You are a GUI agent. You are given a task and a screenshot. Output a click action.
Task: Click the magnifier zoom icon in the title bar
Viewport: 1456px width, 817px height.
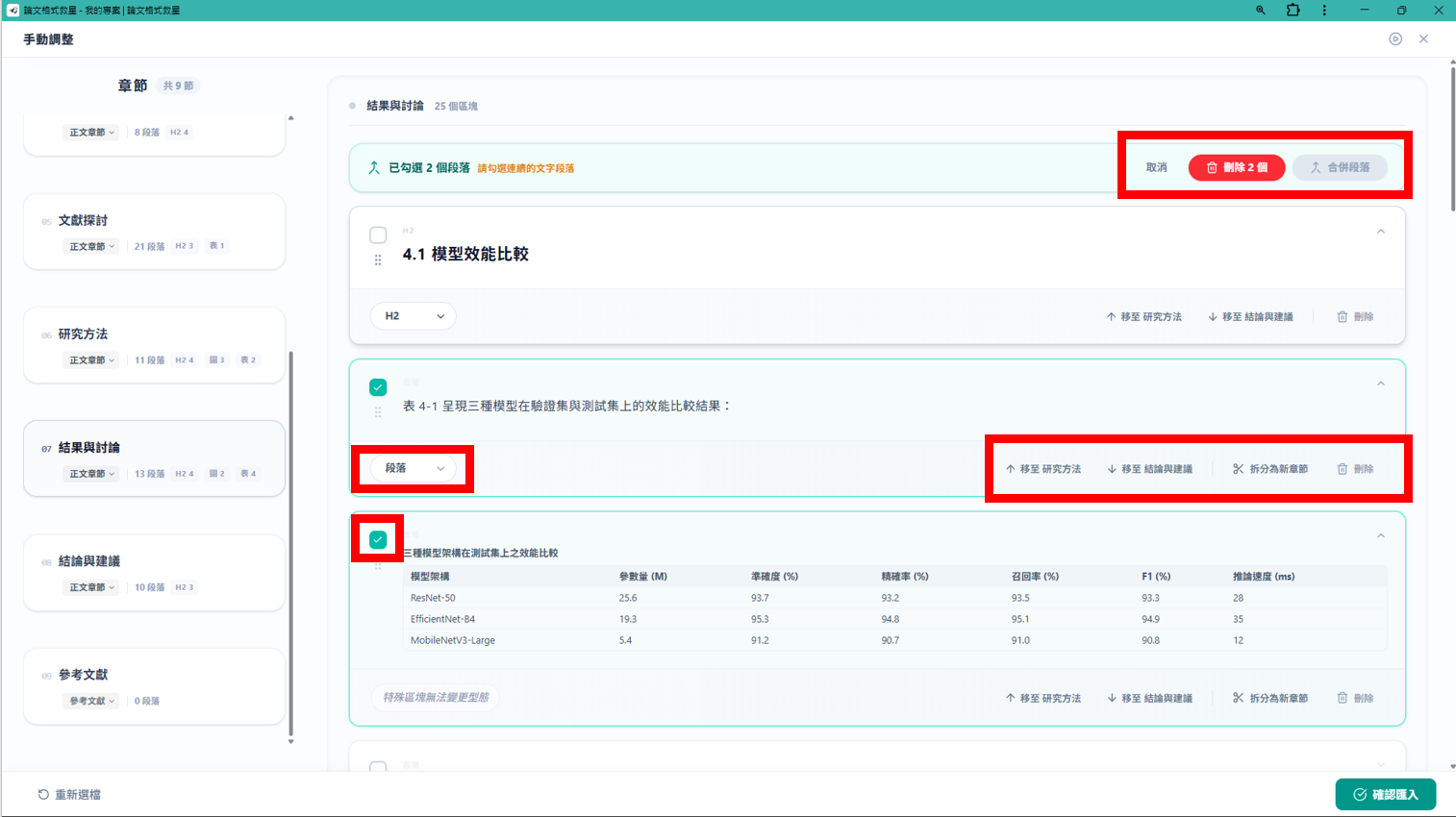click(x=1260, y=11)
